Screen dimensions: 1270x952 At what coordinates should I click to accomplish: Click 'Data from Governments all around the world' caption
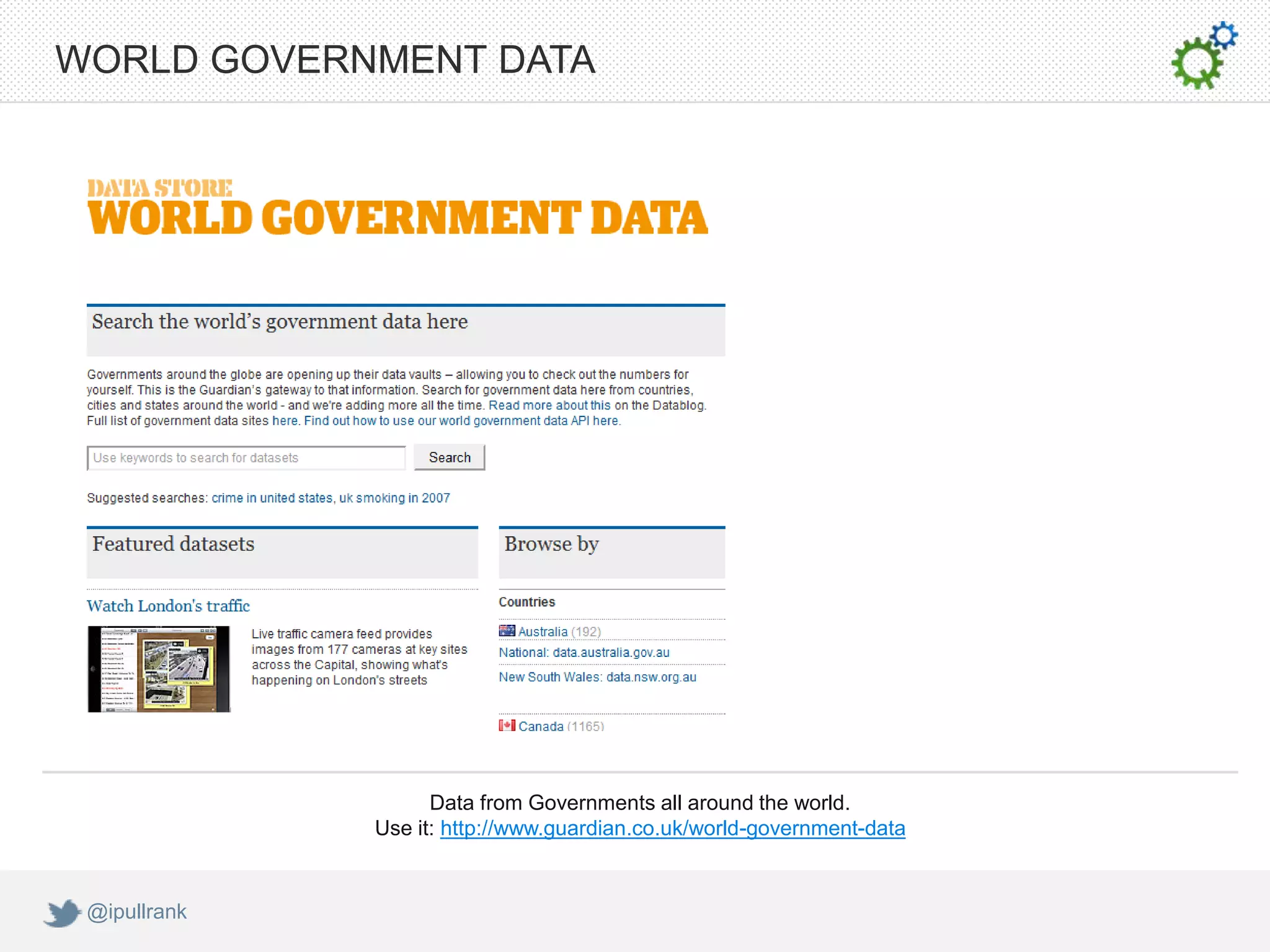[x=640, y=803]
